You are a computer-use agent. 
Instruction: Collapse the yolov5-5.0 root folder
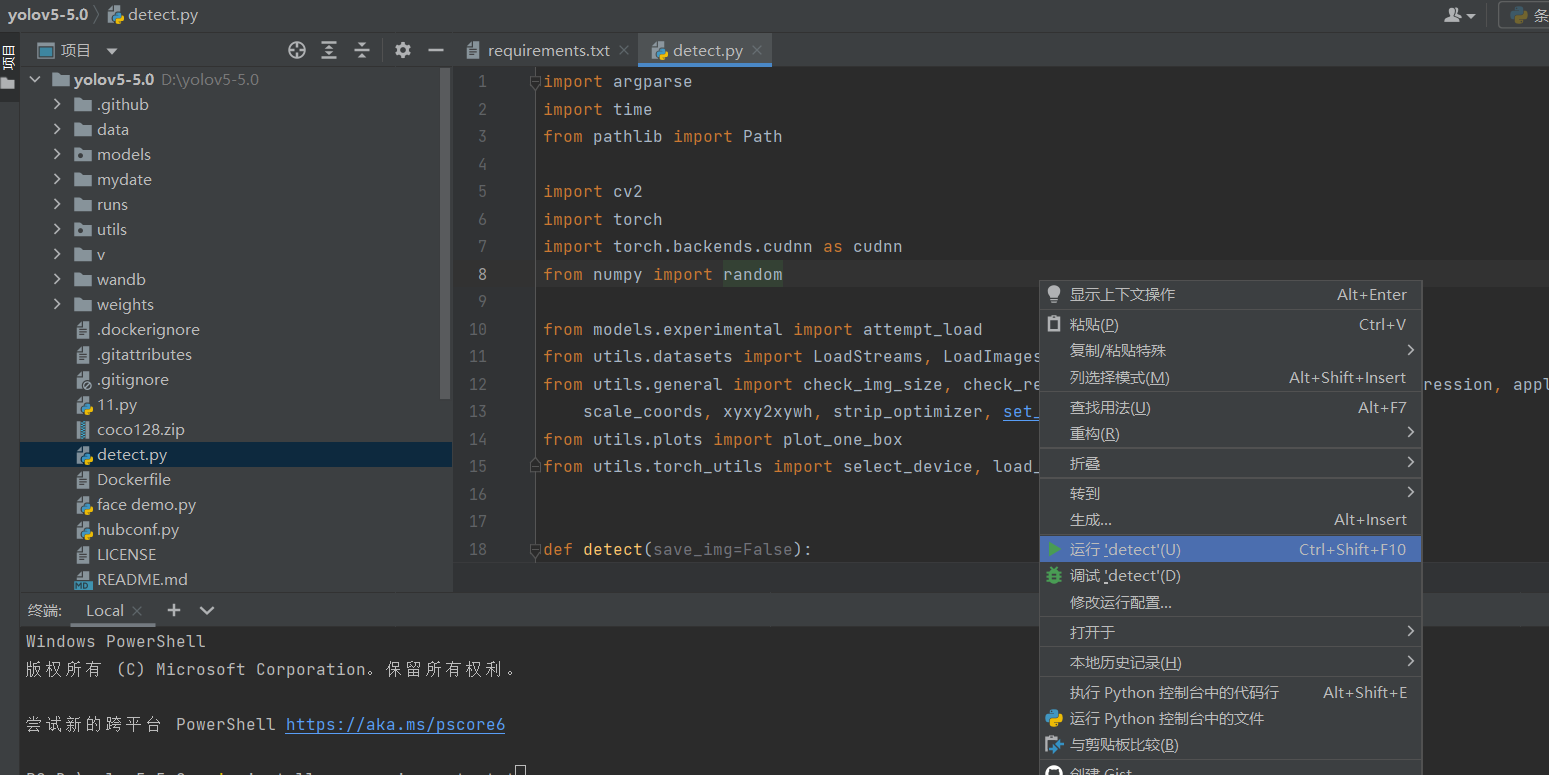click(x=35, y=79)
